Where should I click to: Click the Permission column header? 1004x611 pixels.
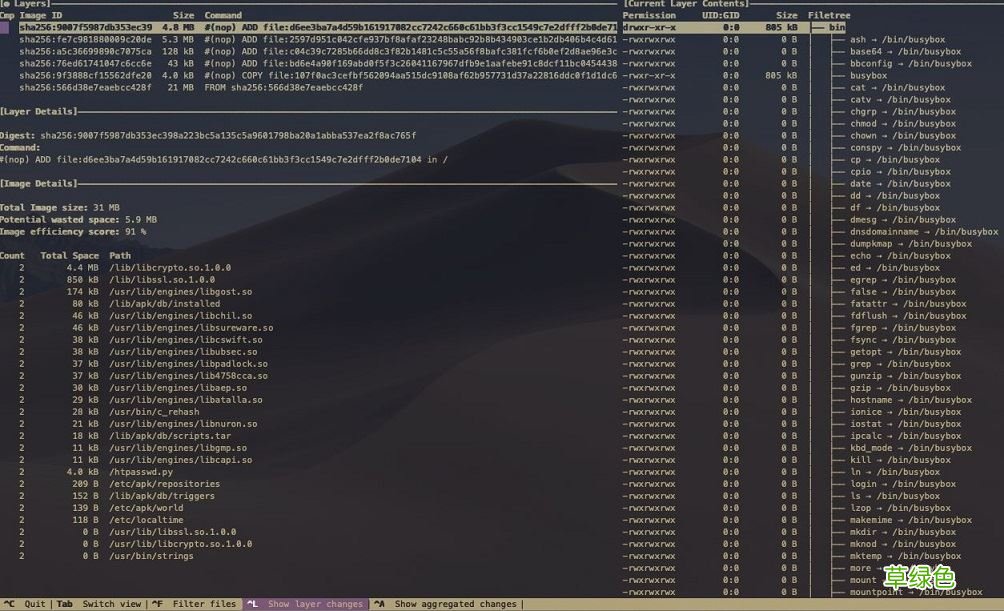point(649,15)
